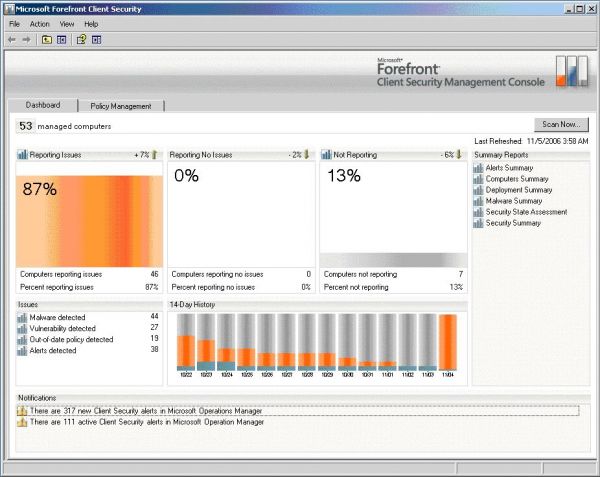Open the Deployment Summary report link

519,190
